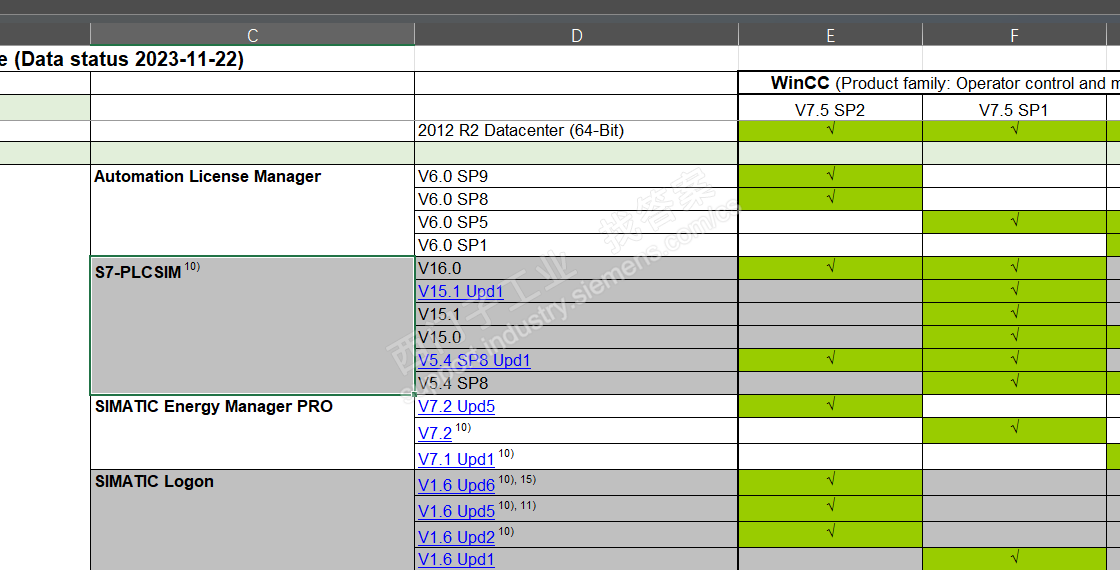Select the SIMATIC Logon cell
The width and height of the screenshot is (1120, 570).
pyautogui.click(x=252, y=520)
